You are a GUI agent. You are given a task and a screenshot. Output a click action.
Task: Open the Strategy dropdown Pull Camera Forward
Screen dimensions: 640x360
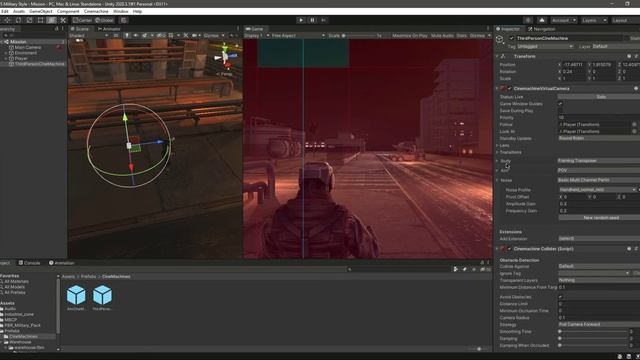point(599,324)
